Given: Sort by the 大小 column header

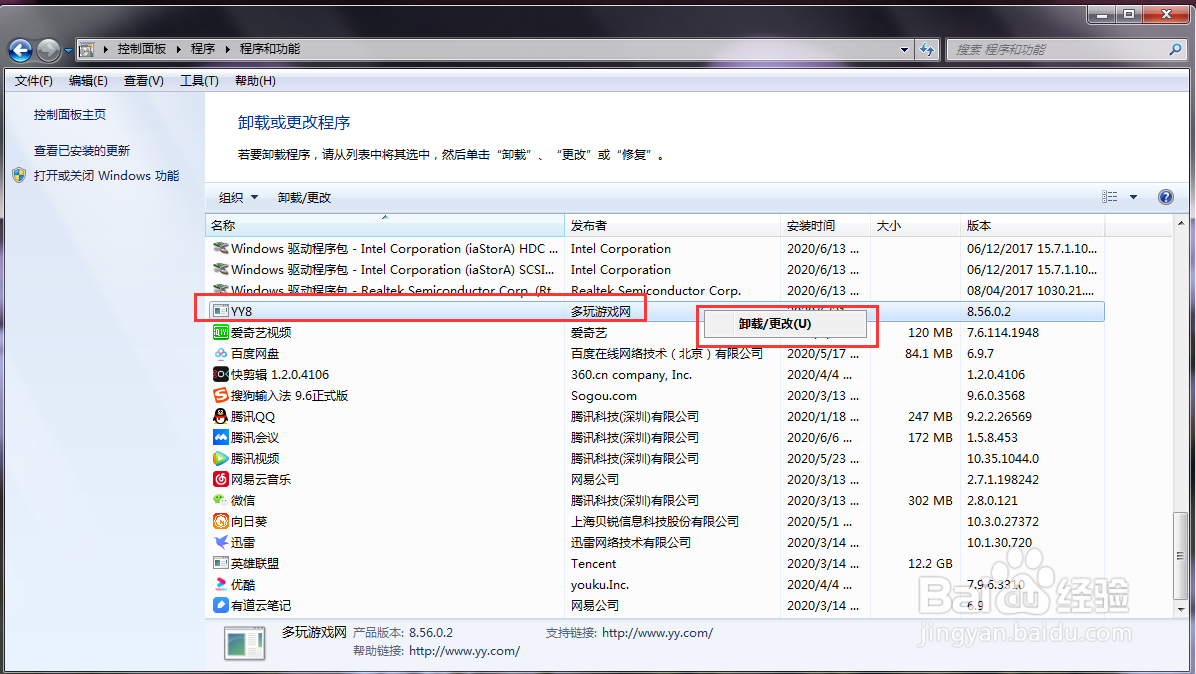Looking at the screenshot, I should click(915, 226).
